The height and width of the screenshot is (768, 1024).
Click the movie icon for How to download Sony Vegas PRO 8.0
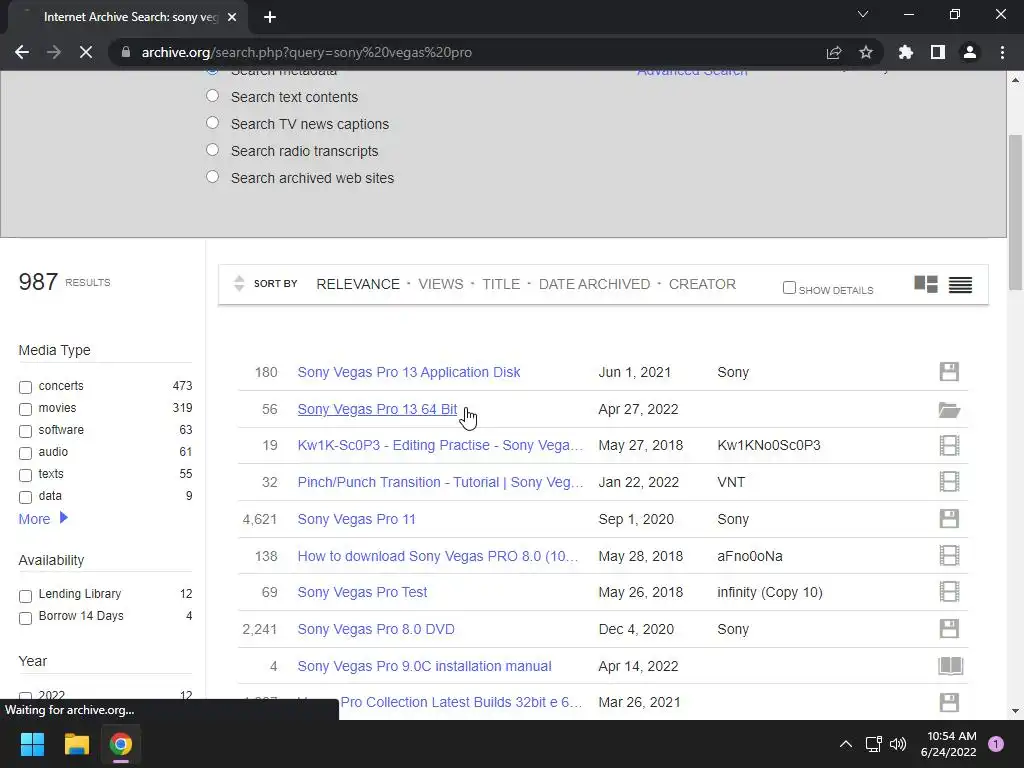point(949,556)
